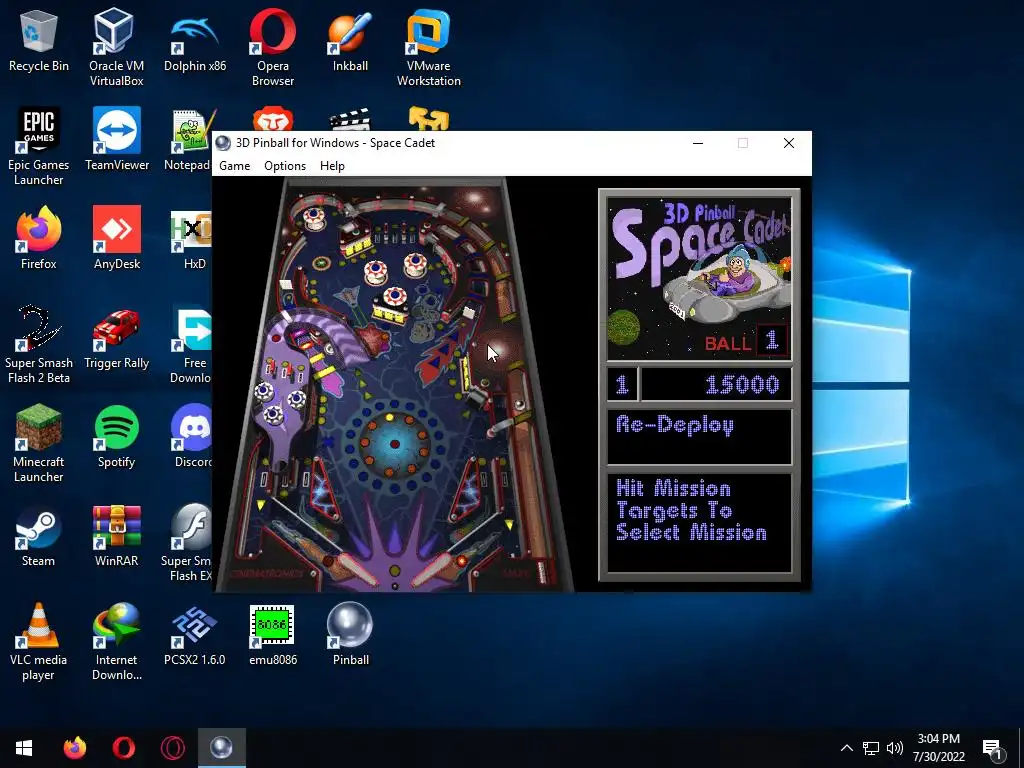Select the Oracle VM VirtualBox icon
Viewport: 1024px width, 768px height.
(x=116, y=47)
